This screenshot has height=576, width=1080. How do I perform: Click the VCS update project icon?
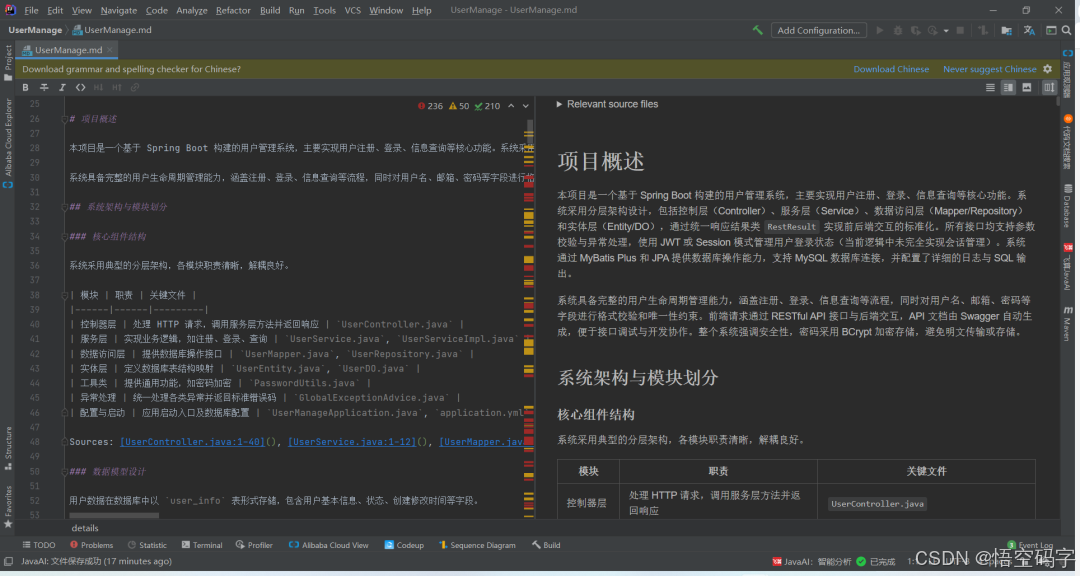983,30
